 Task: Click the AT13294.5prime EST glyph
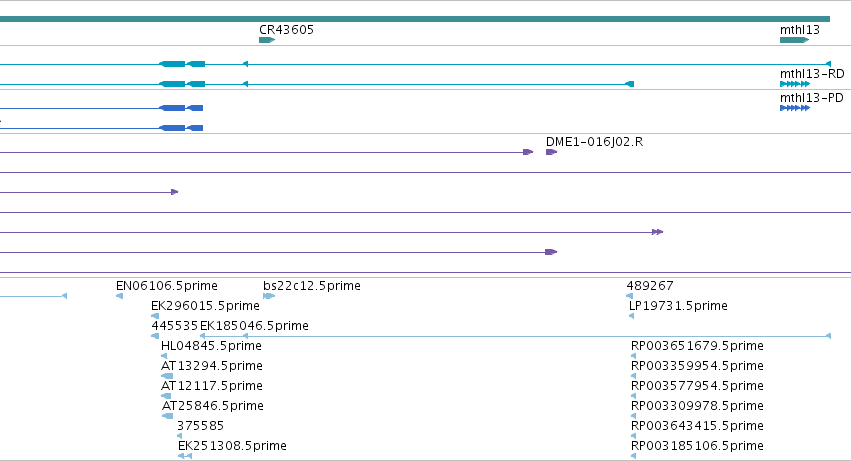click(x=167, y=376)
